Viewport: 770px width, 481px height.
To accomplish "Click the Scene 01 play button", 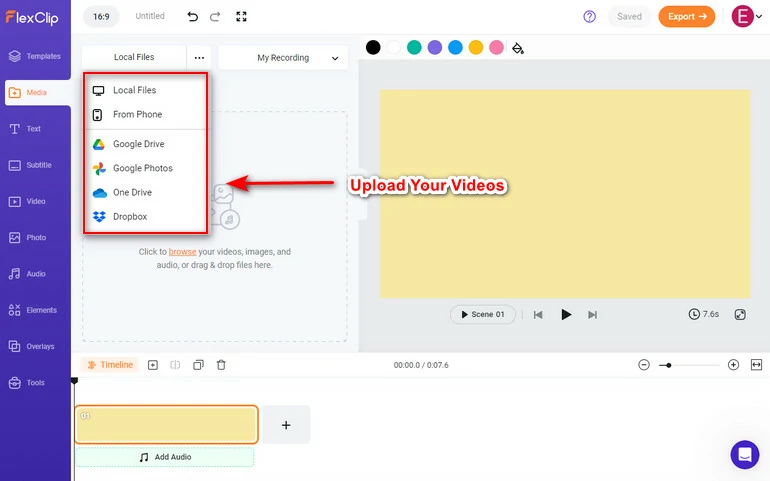I will (483, 314).
